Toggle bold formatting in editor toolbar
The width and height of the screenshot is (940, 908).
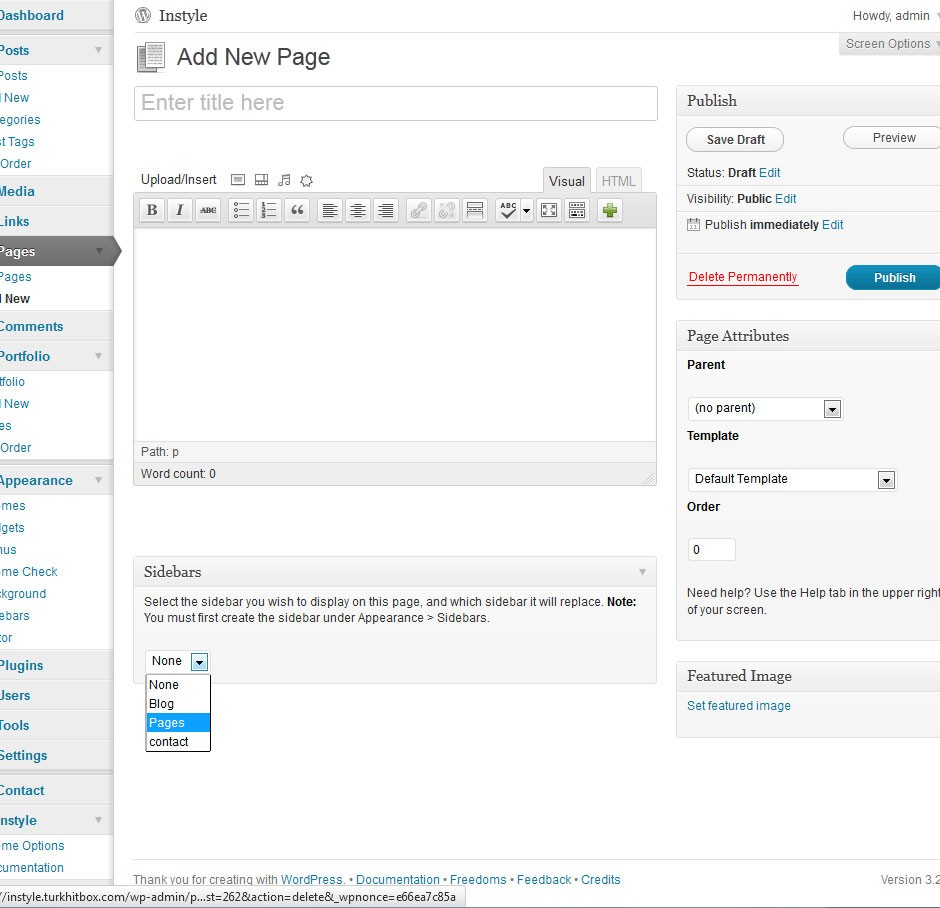[x=152, y=210]
